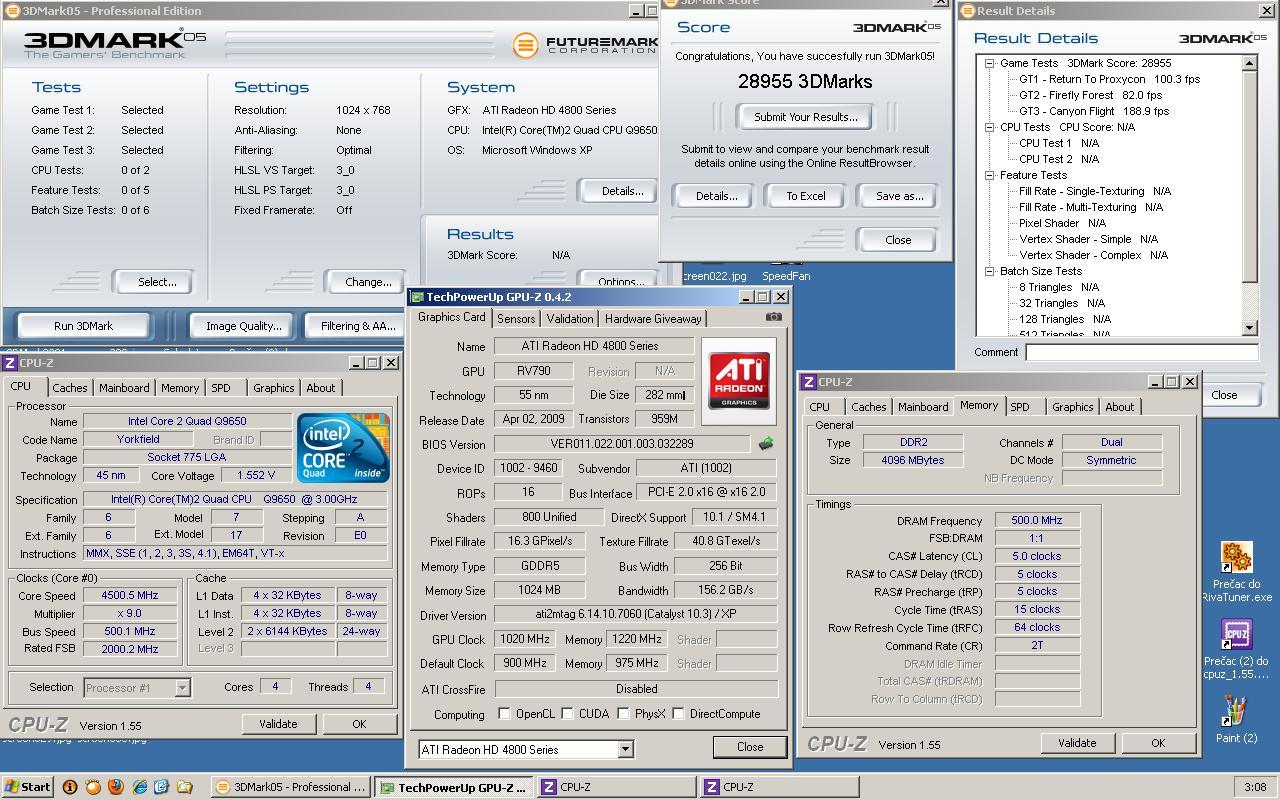
Task: Switch to 3DMark05 taskbar button
Action: click(x=291, y=787)
